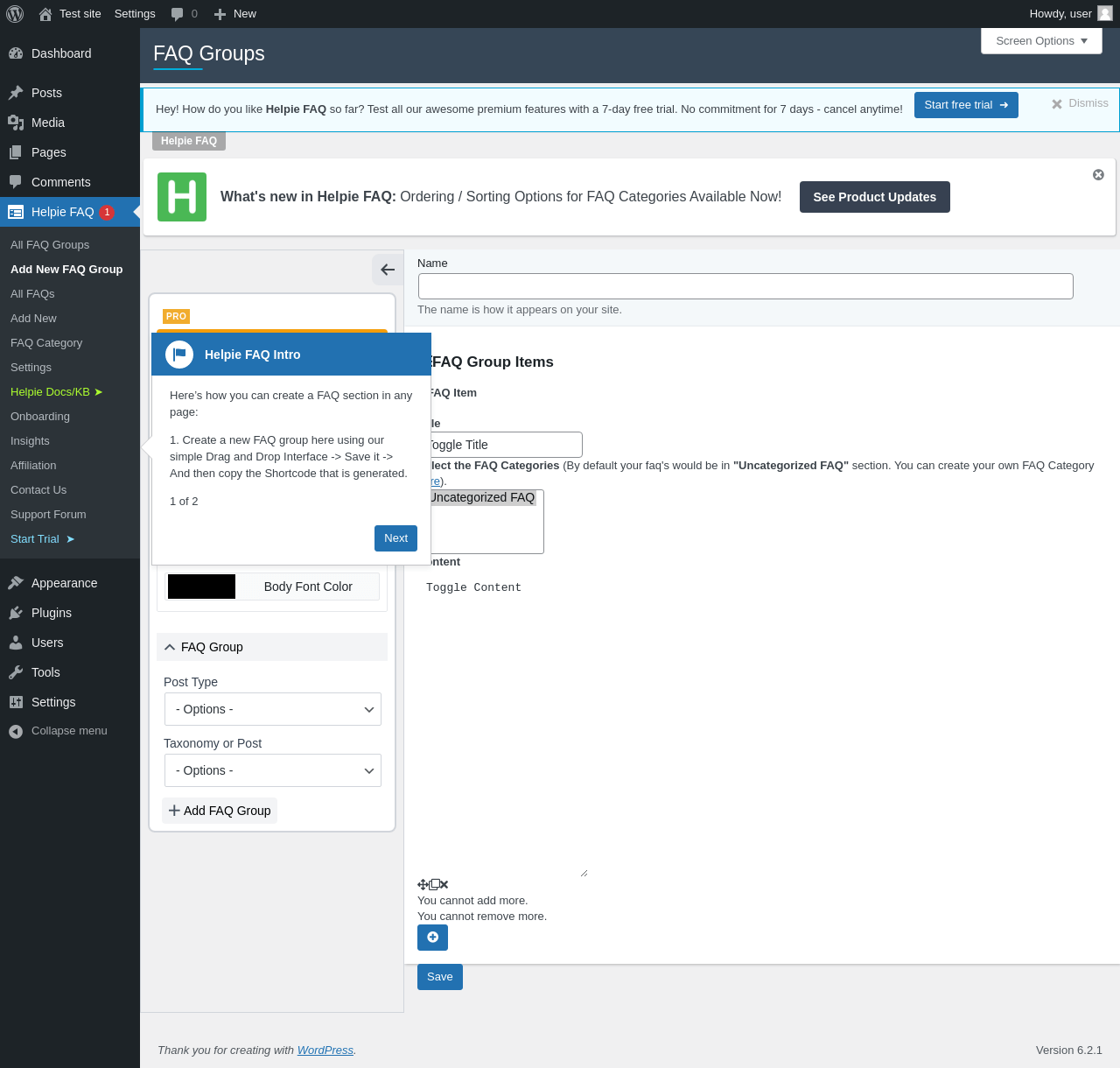This screenshot has height=1068, width=1120.
Task: Click the Toggle Content text area
Action: coord(503,726)
